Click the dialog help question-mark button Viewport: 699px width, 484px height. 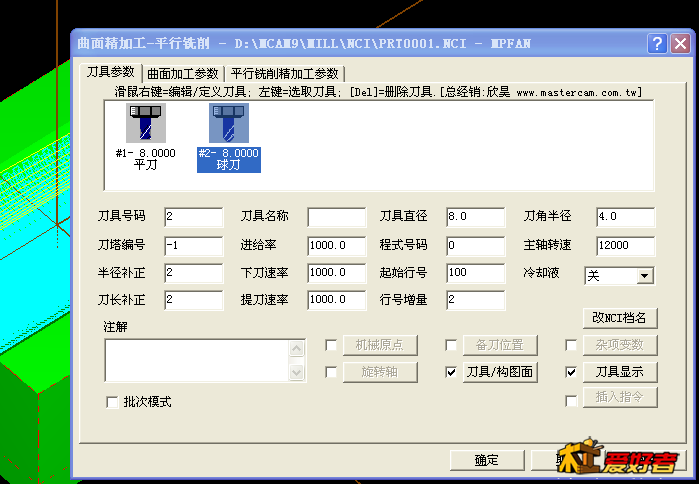[x=657, y=44]
